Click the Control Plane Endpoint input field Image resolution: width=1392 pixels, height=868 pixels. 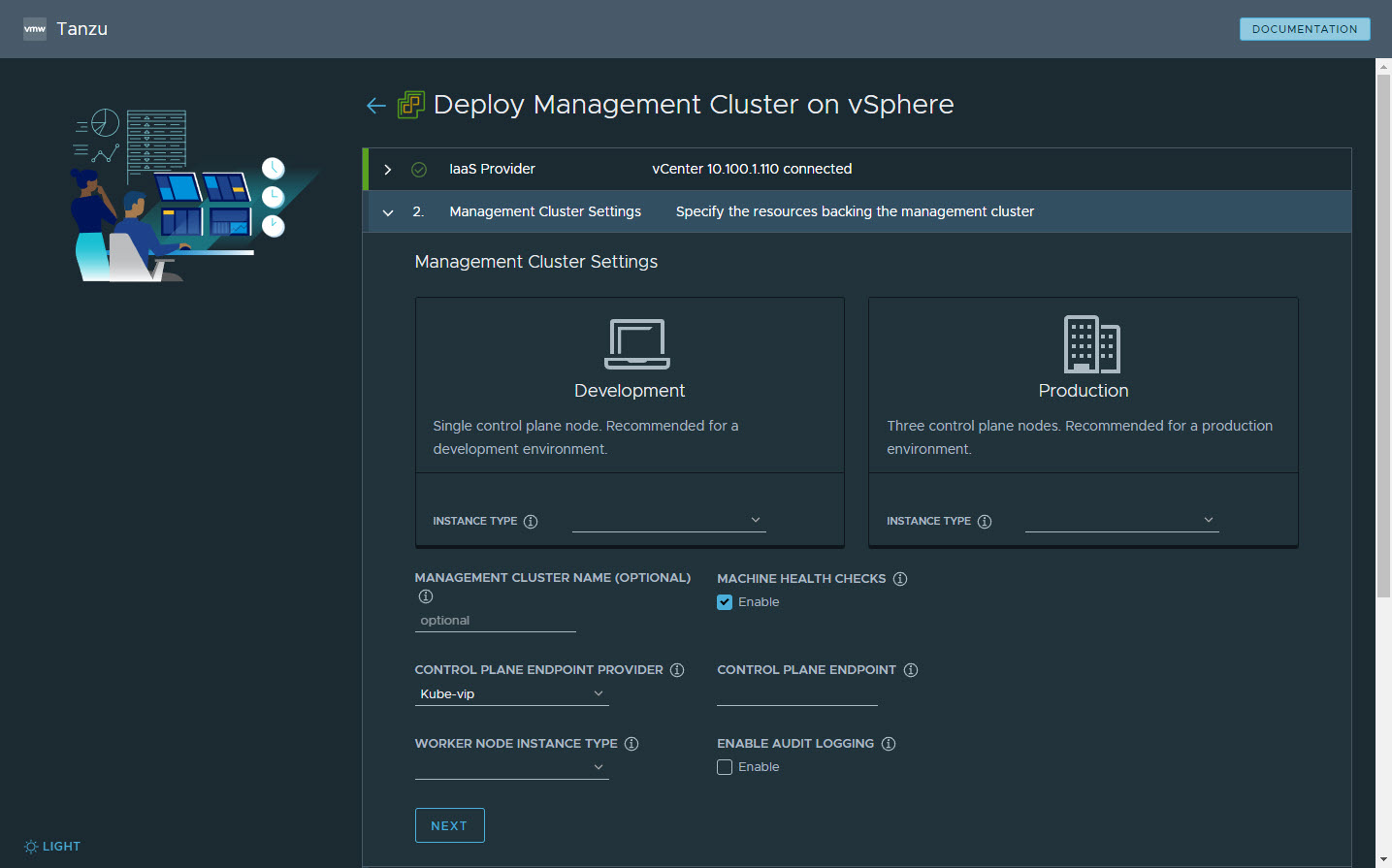(797, 694)
